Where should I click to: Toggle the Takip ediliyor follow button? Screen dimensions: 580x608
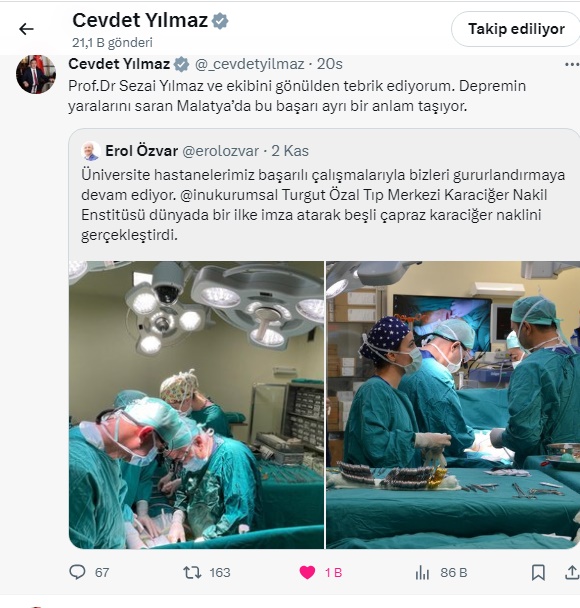tap(516, 29)
